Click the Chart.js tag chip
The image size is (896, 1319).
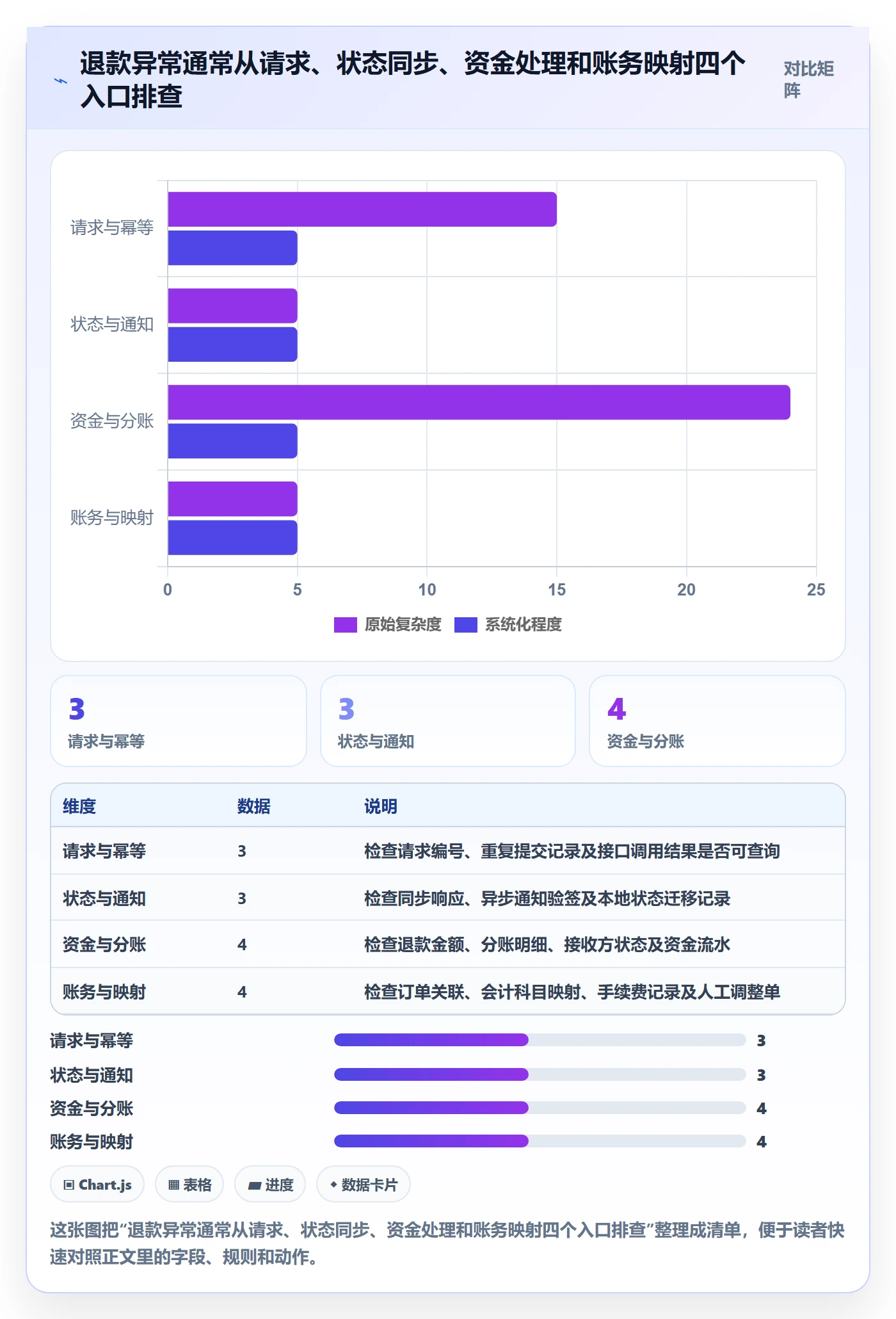coord(97,1185)
